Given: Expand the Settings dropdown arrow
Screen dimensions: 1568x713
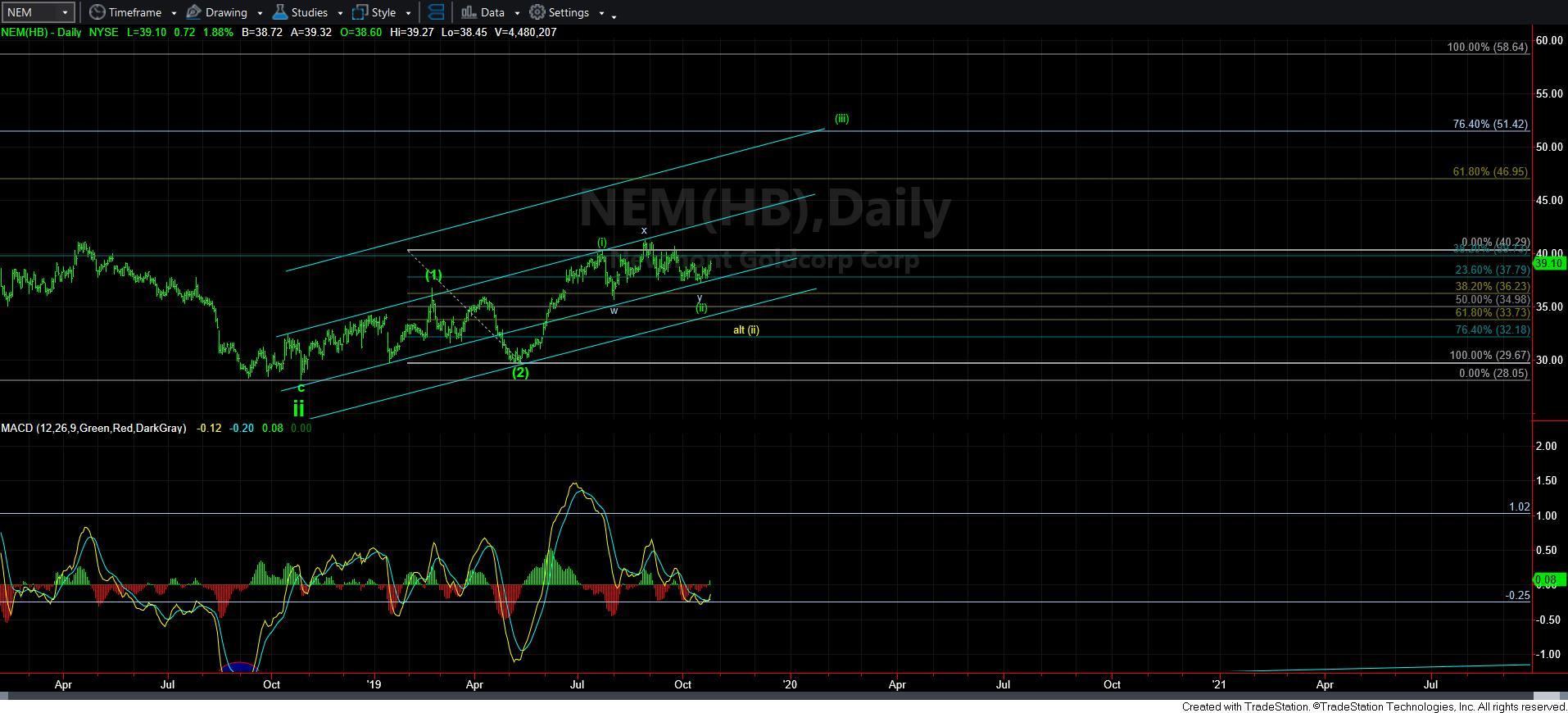Looking at the screenshot, I should coord(600,13).
